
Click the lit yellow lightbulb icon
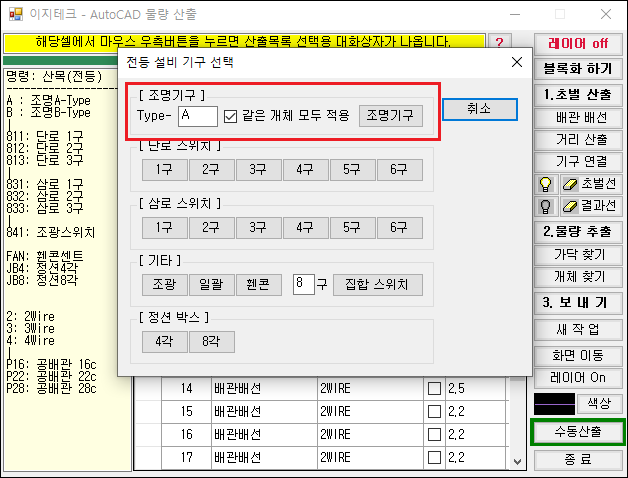(x=545, y=184)
